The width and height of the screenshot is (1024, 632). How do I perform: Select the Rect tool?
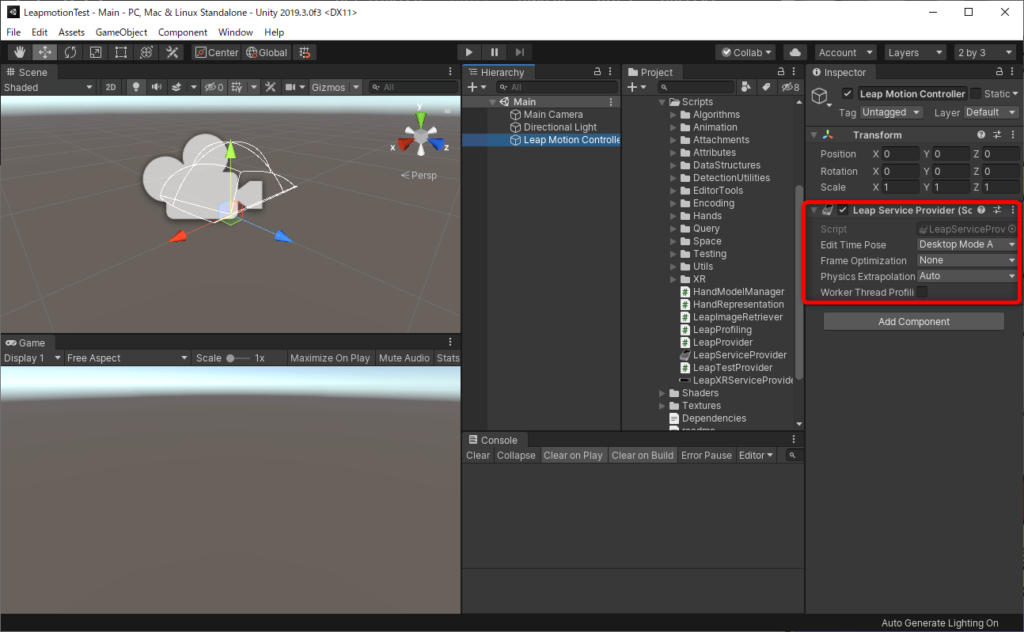pyautogui.click(x=121, y=52)
